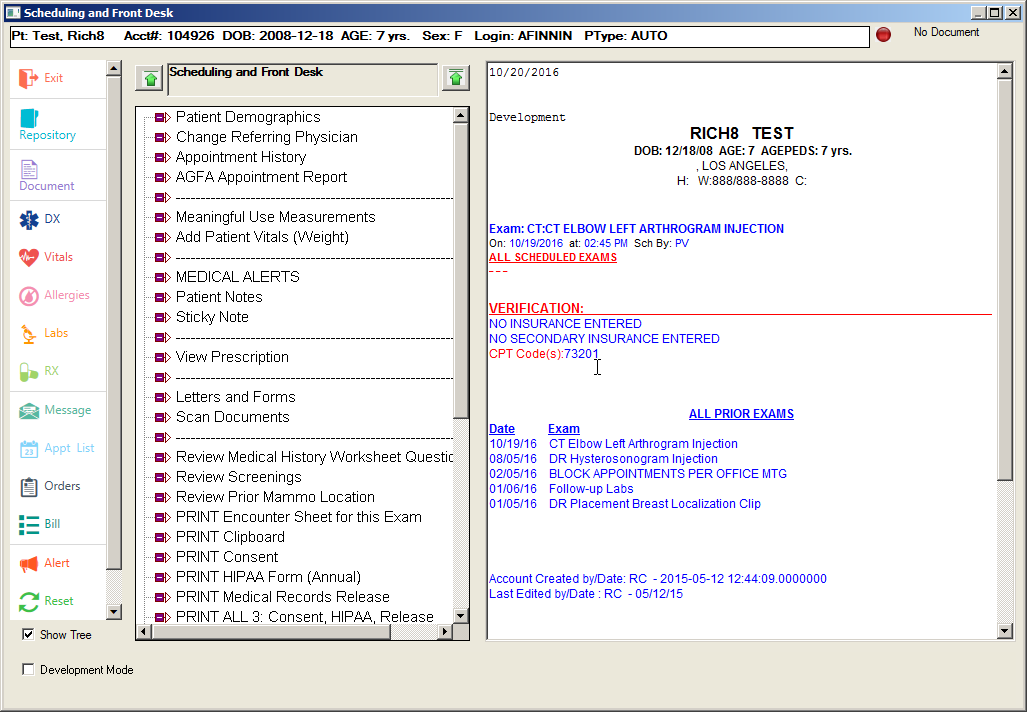Open the Orders clipboard icon
This screenshot has width=1027, height=712.
(x=29, y=486)
